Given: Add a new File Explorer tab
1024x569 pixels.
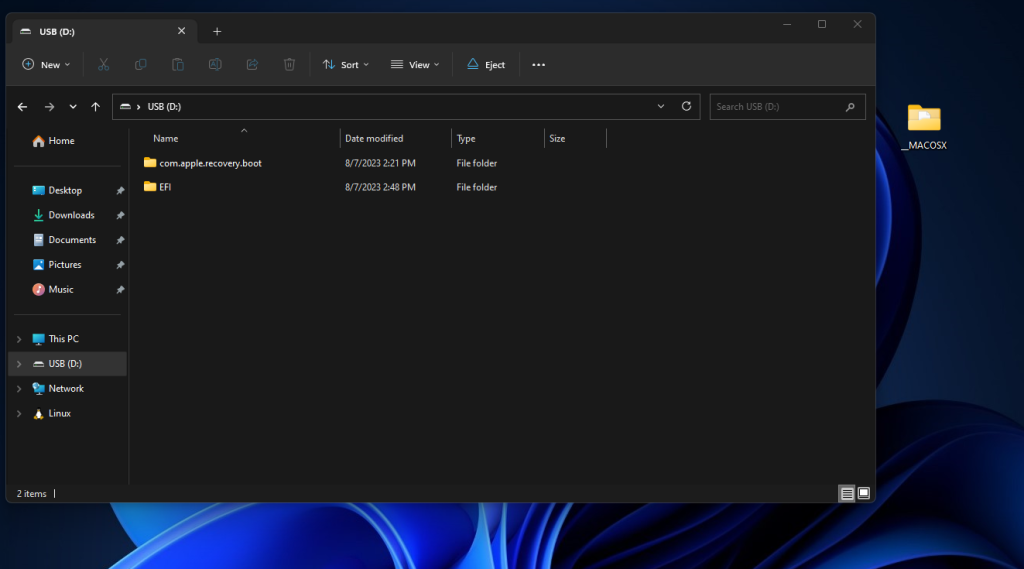Looking at the screenshot, I should tap(217, 31).
